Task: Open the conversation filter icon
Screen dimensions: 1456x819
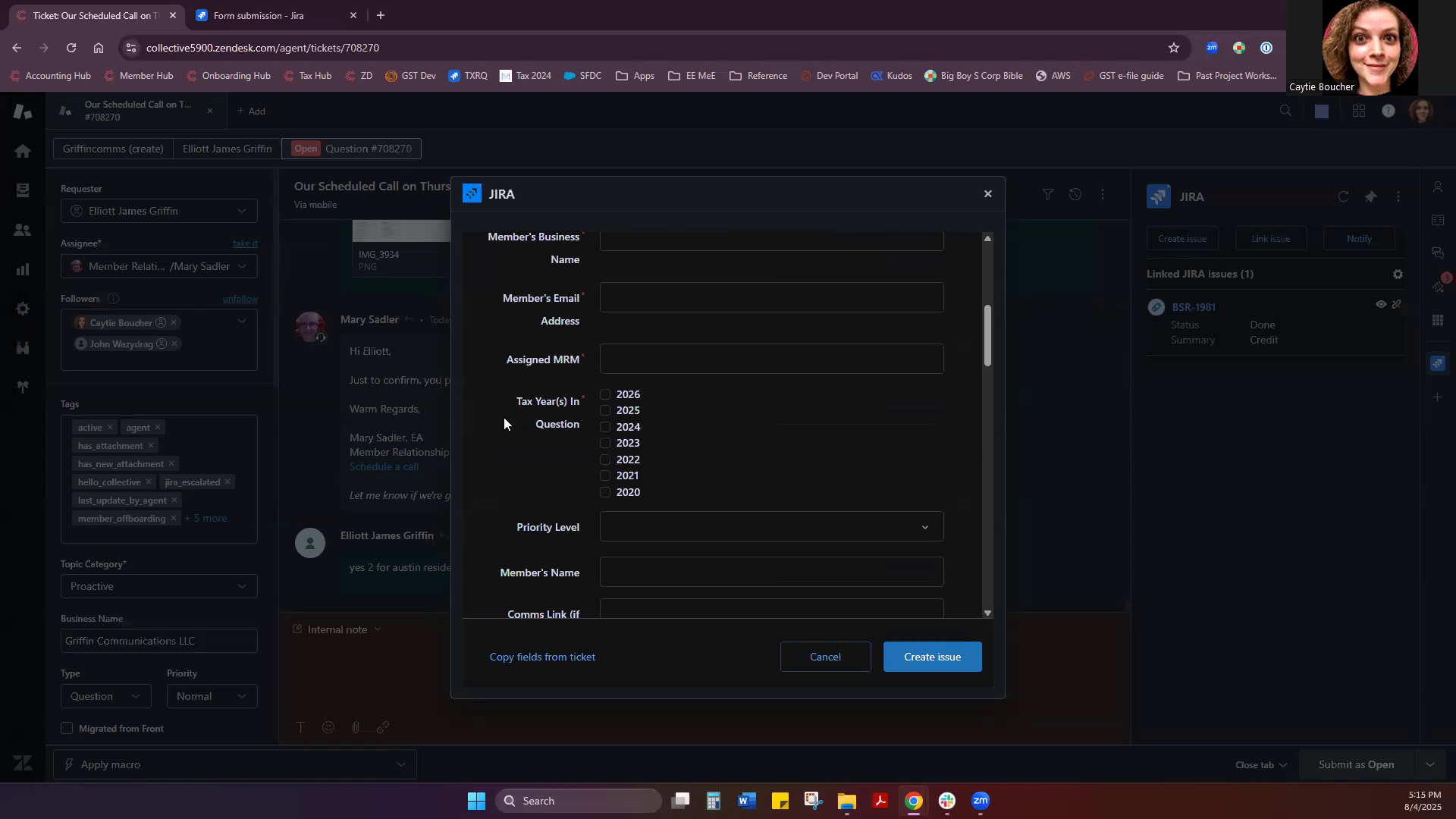Action: point(1047,195)
